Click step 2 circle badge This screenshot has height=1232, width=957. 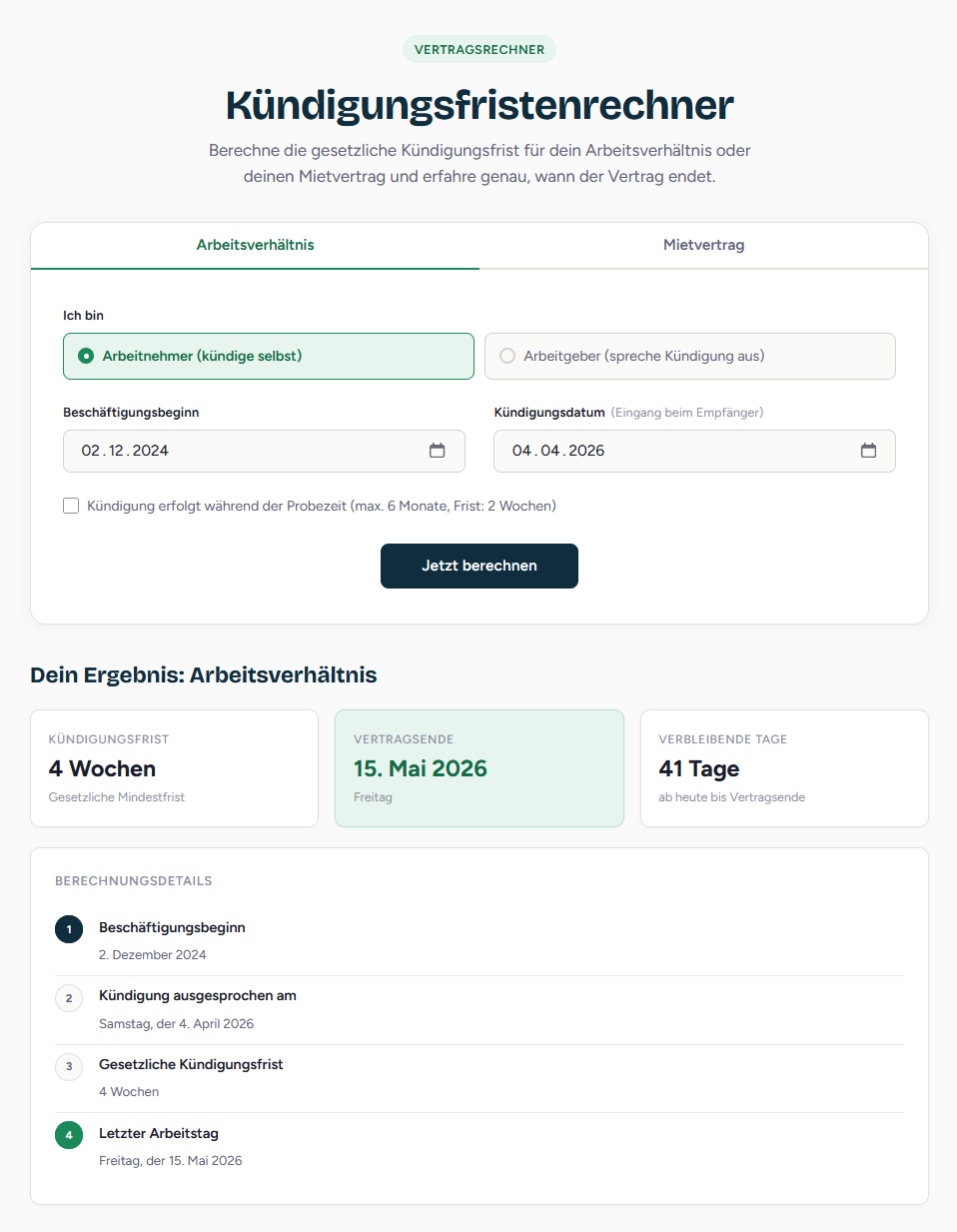pos(69,997)
